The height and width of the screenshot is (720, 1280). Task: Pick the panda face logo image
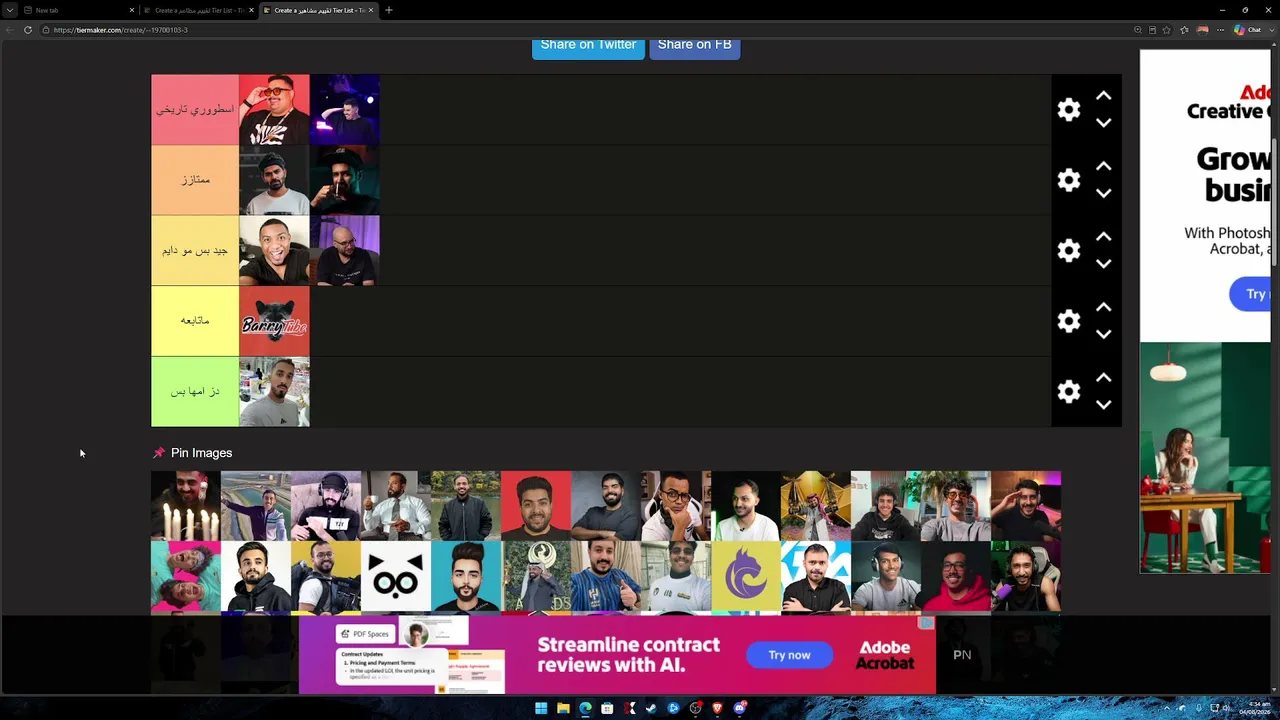point(396,576)
